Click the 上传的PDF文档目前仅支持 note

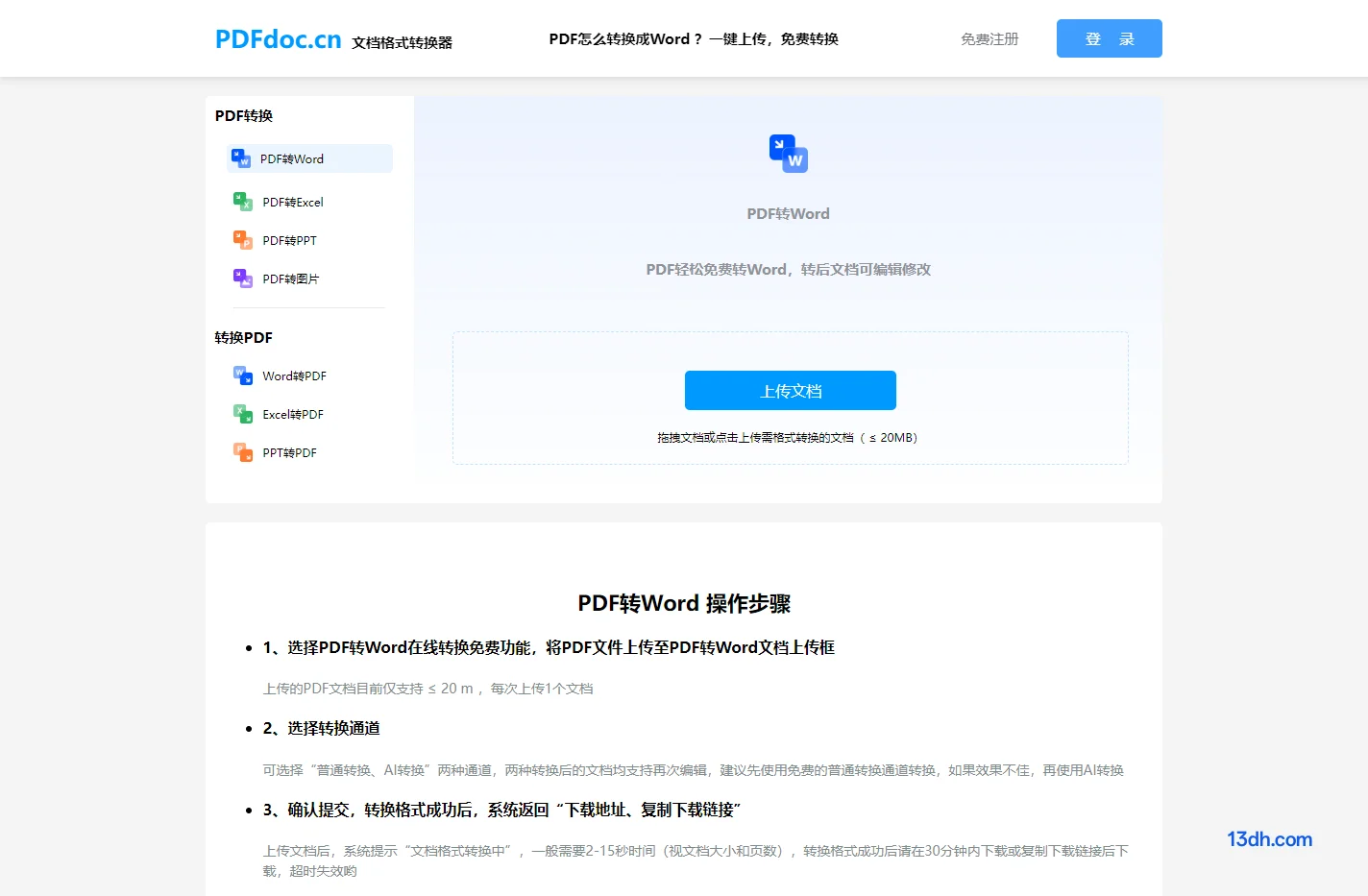coord(427,689)
